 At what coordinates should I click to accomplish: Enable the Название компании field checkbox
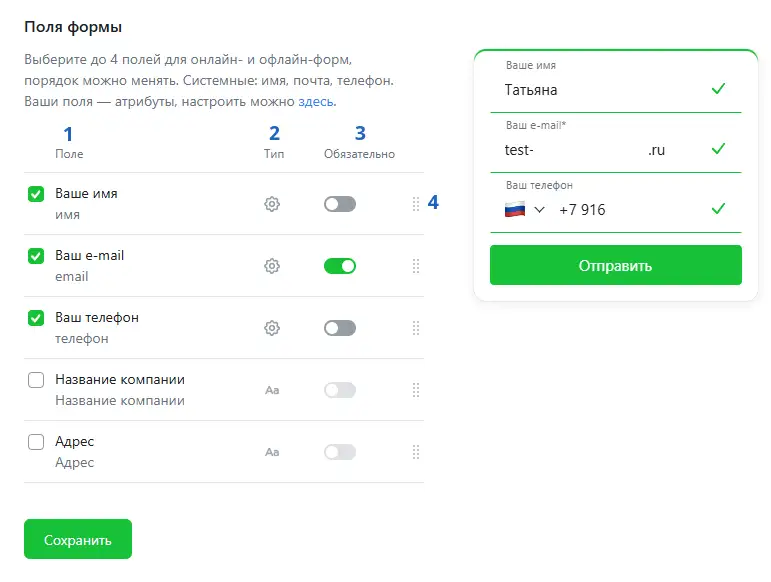(36, 380)
